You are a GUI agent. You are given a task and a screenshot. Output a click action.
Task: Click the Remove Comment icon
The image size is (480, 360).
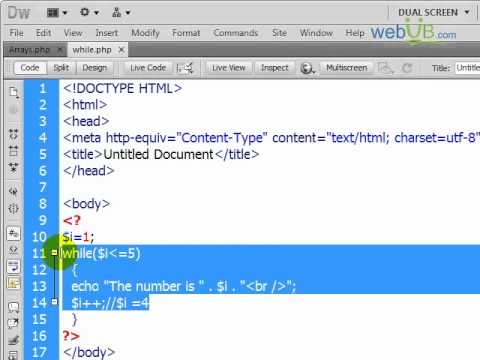tap(13, 323)
